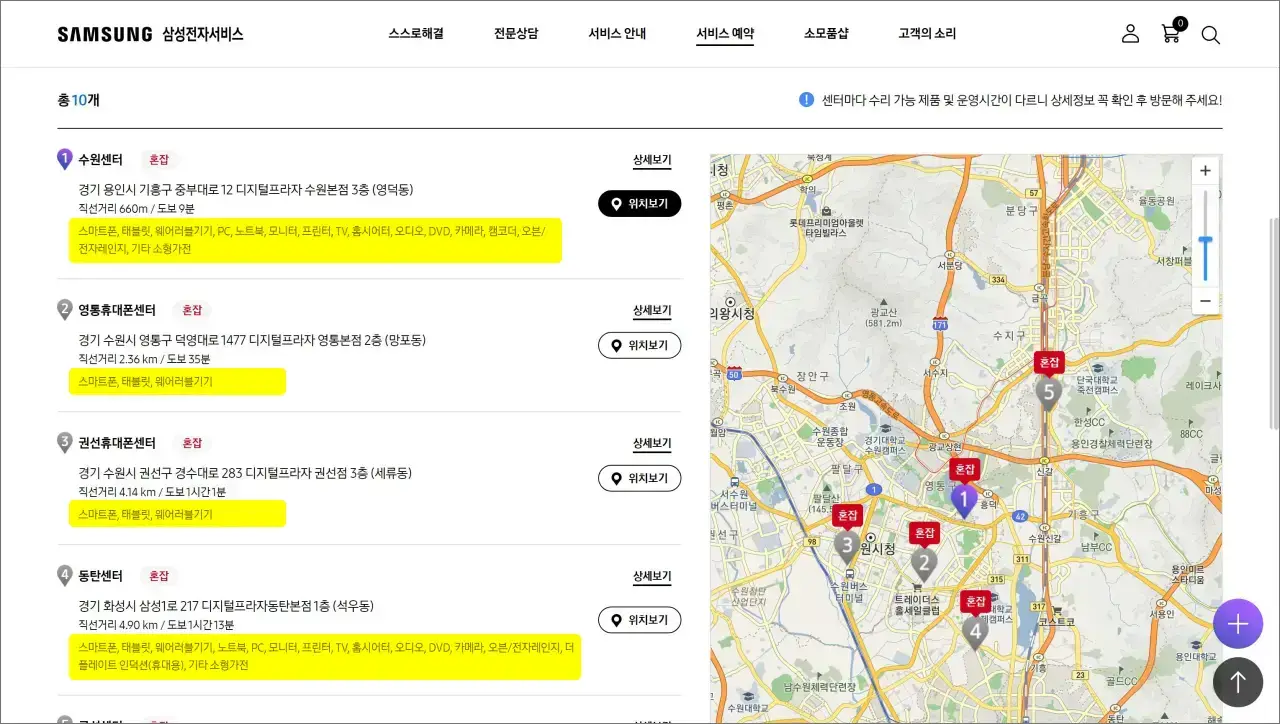Click 혼잡 label above map marker 3

[x=847, y=516]
